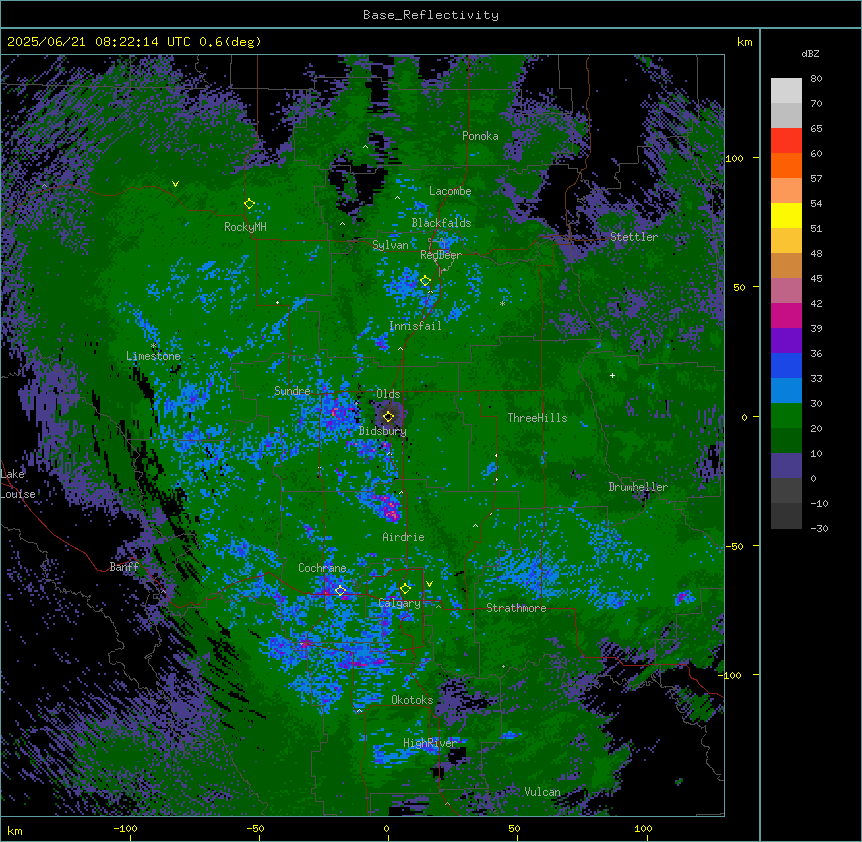Click the yellow radar site marker at Olds
862x842 pixels.
388,417
